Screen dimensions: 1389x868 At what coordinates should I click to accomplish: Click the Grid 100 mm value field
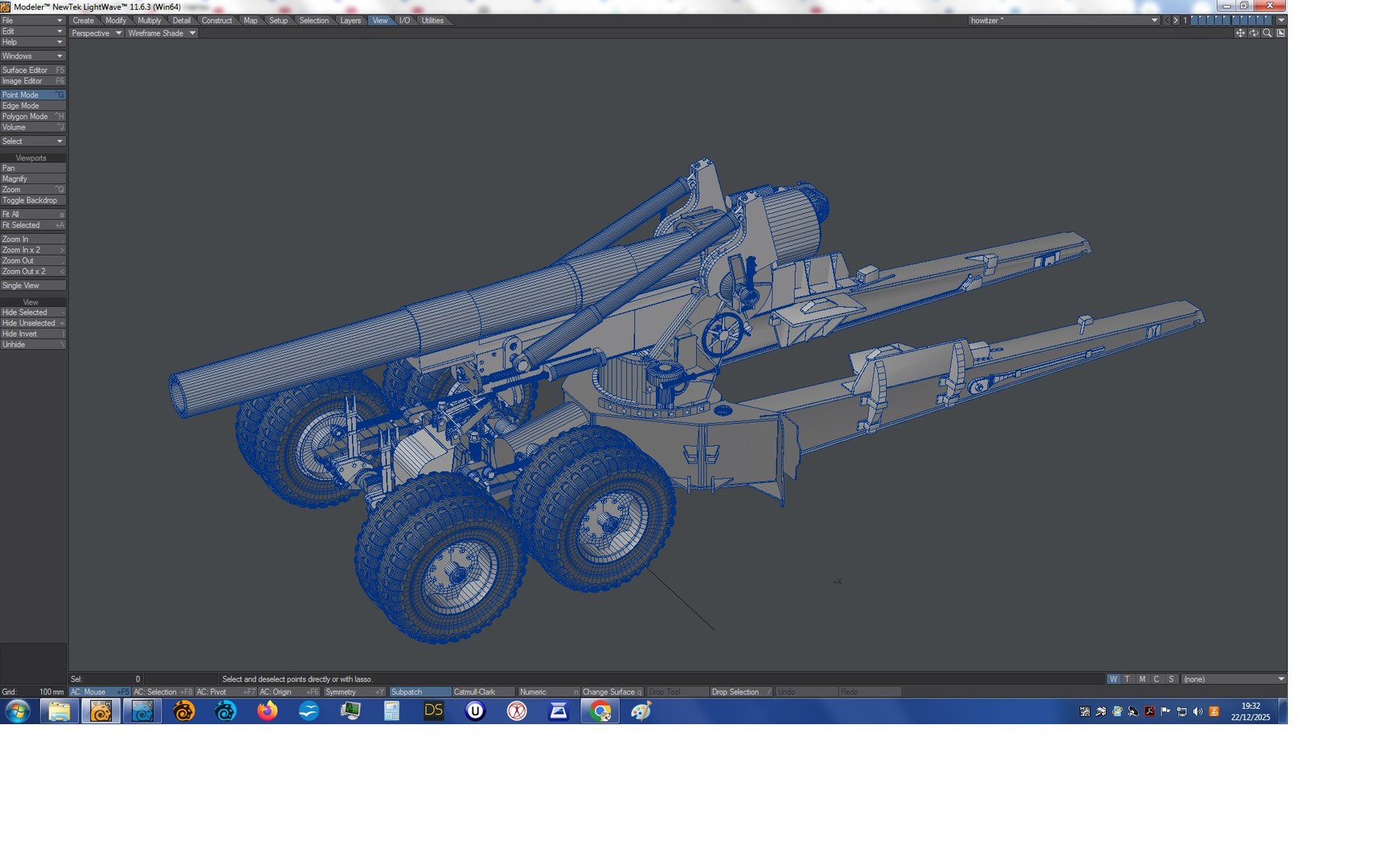(x=51, y=692)
